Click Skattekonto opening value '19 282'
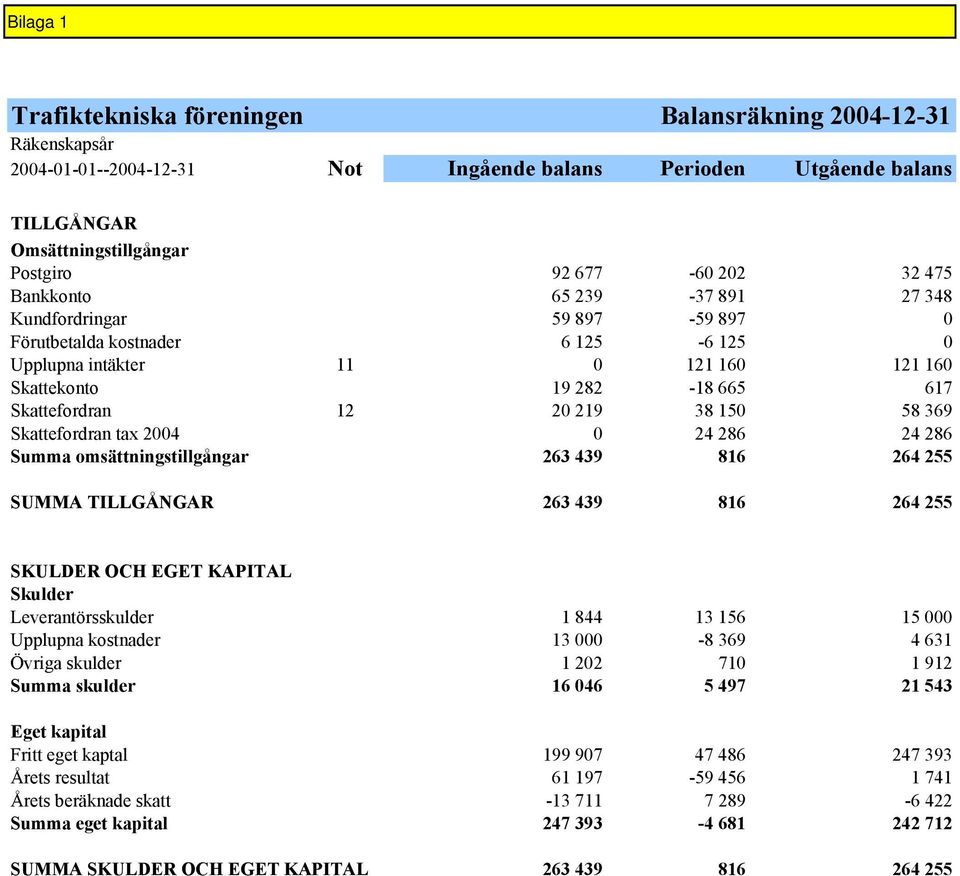This screenshot has height=876, width=960. click(x=577, y=388)
